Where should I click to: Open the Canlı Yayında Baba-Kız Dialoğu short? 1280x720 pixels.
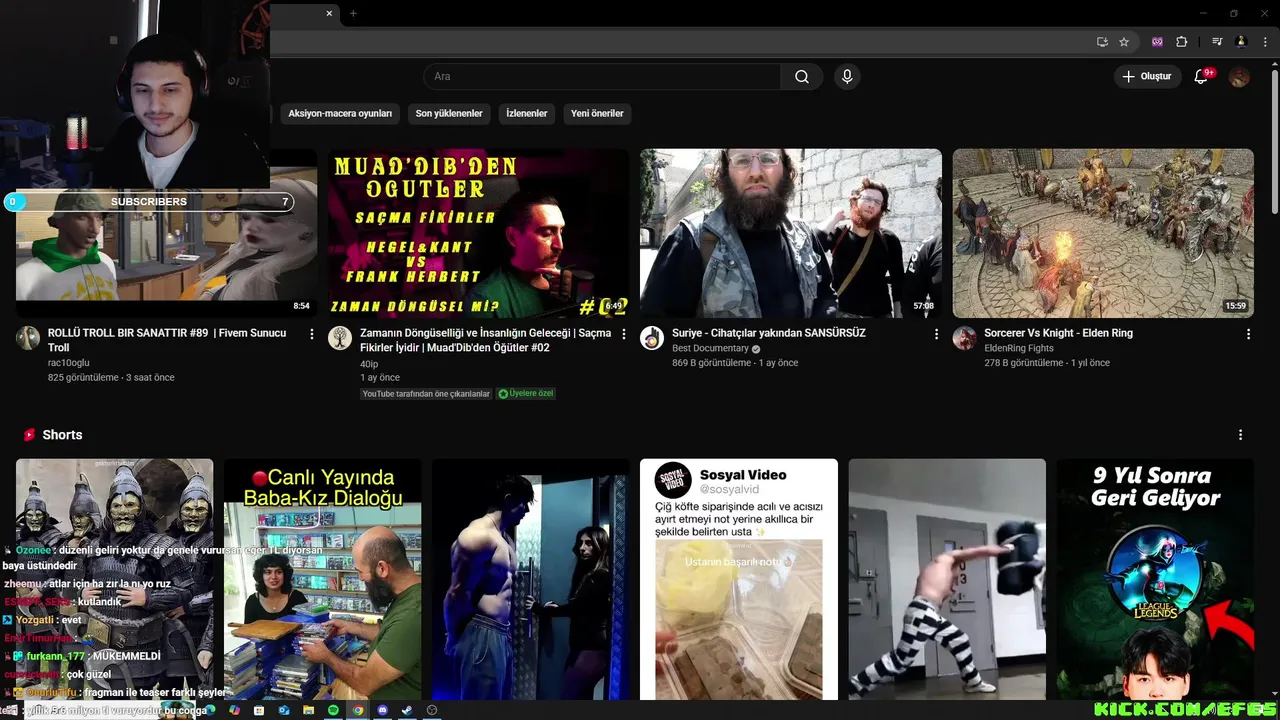click(322, 579)
